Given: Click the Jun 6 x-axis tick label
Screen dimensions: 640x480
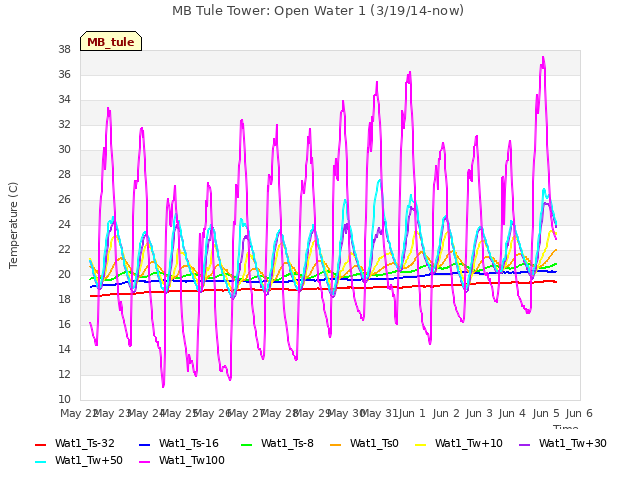Looking at the screenshot, I should (579, 413).
